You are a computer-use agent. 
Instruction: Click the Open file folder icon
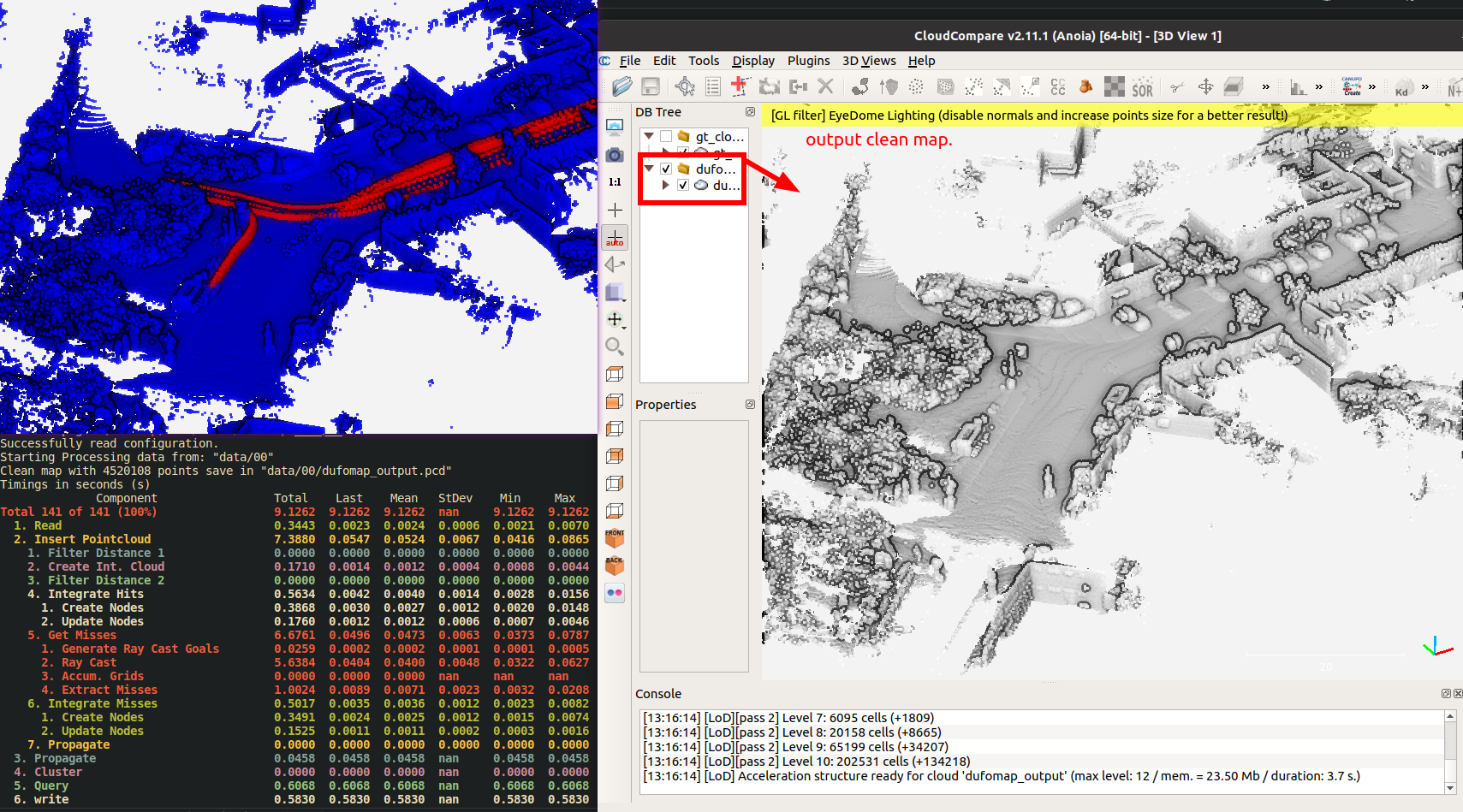coord(622,86)
